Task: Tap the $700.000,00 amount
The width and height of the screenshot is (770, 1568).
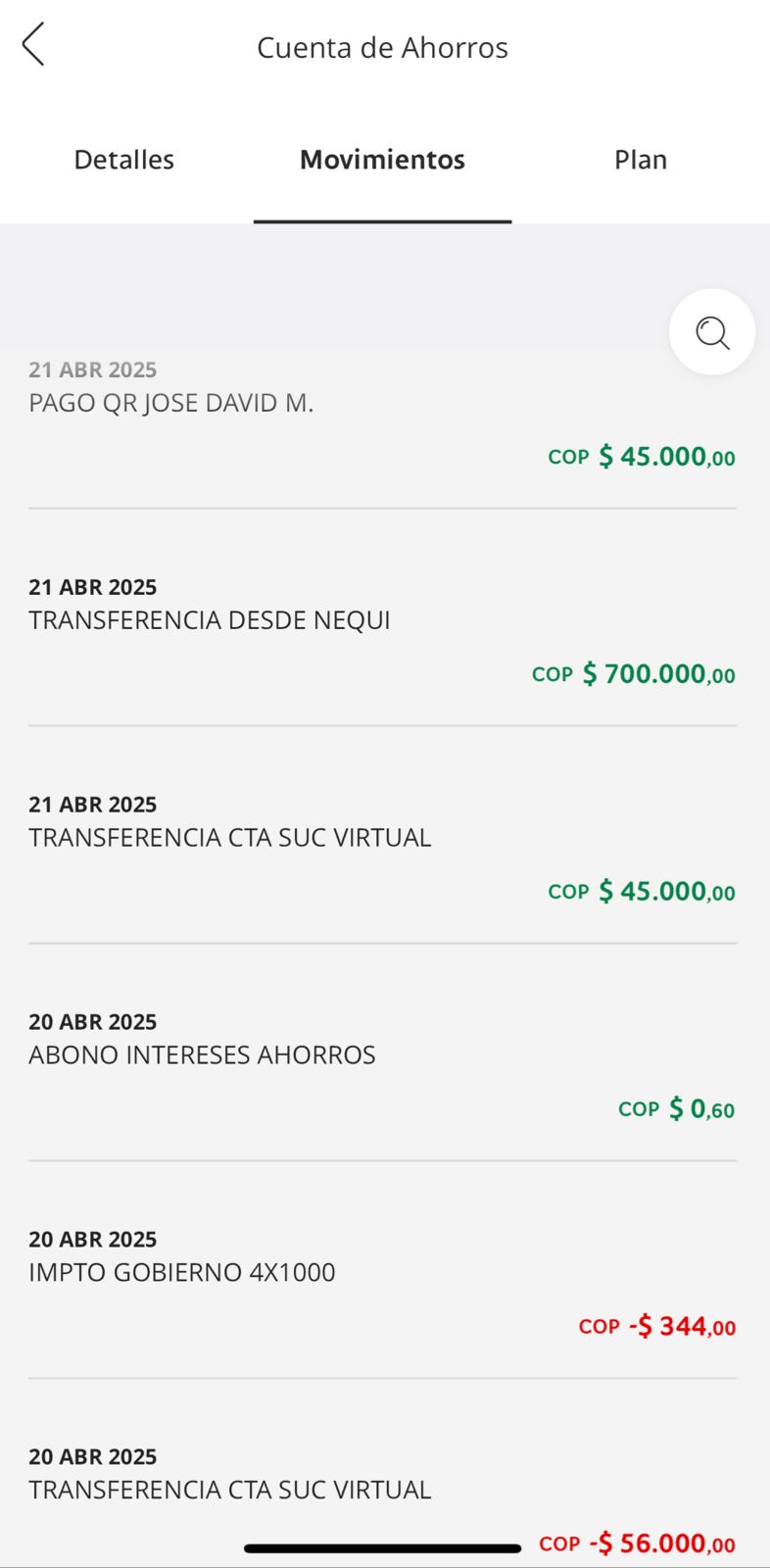Action: tap(658, 674)
